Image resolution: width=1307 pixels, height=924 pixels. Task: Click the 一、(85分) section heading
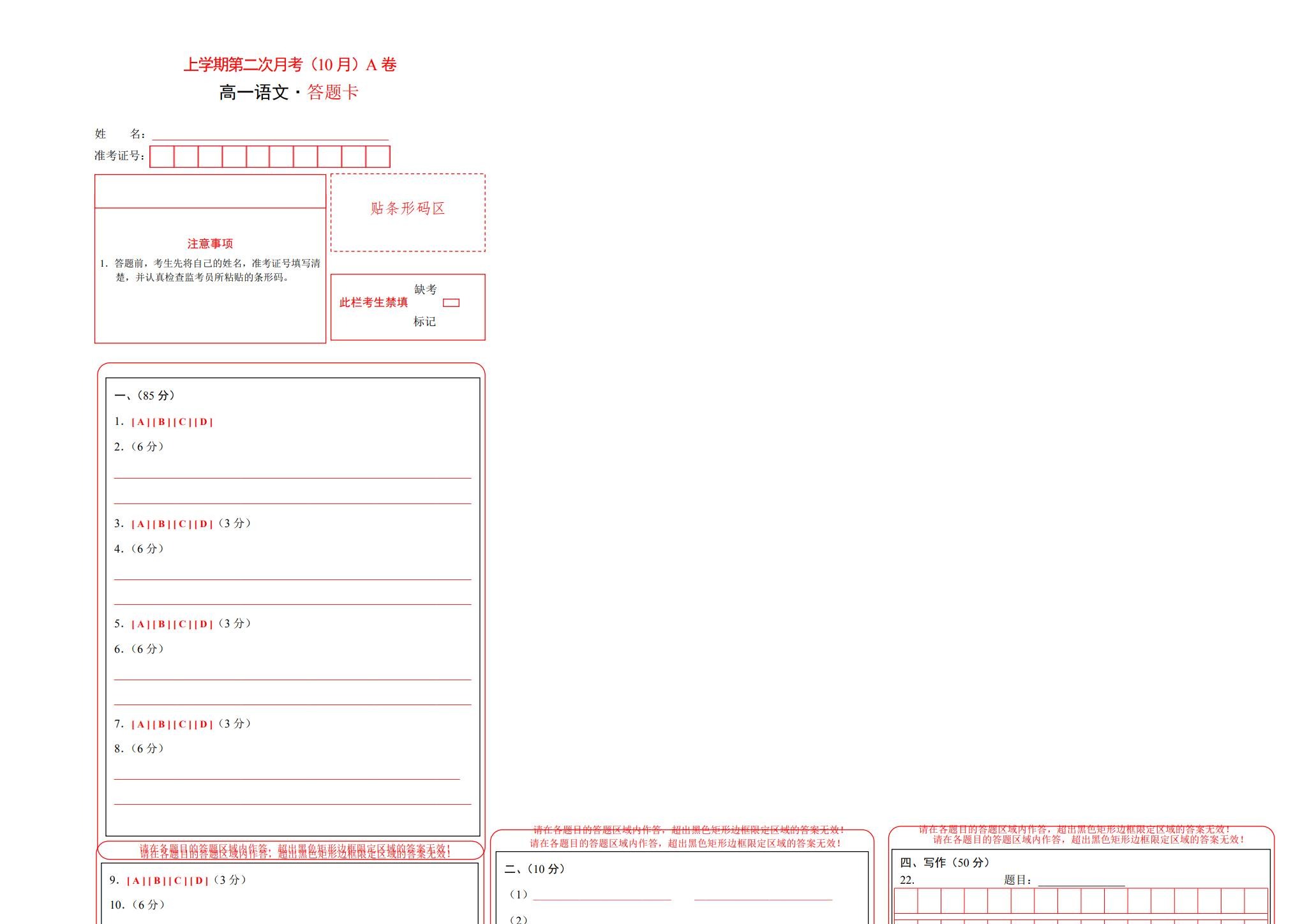[x=145, y=396]
